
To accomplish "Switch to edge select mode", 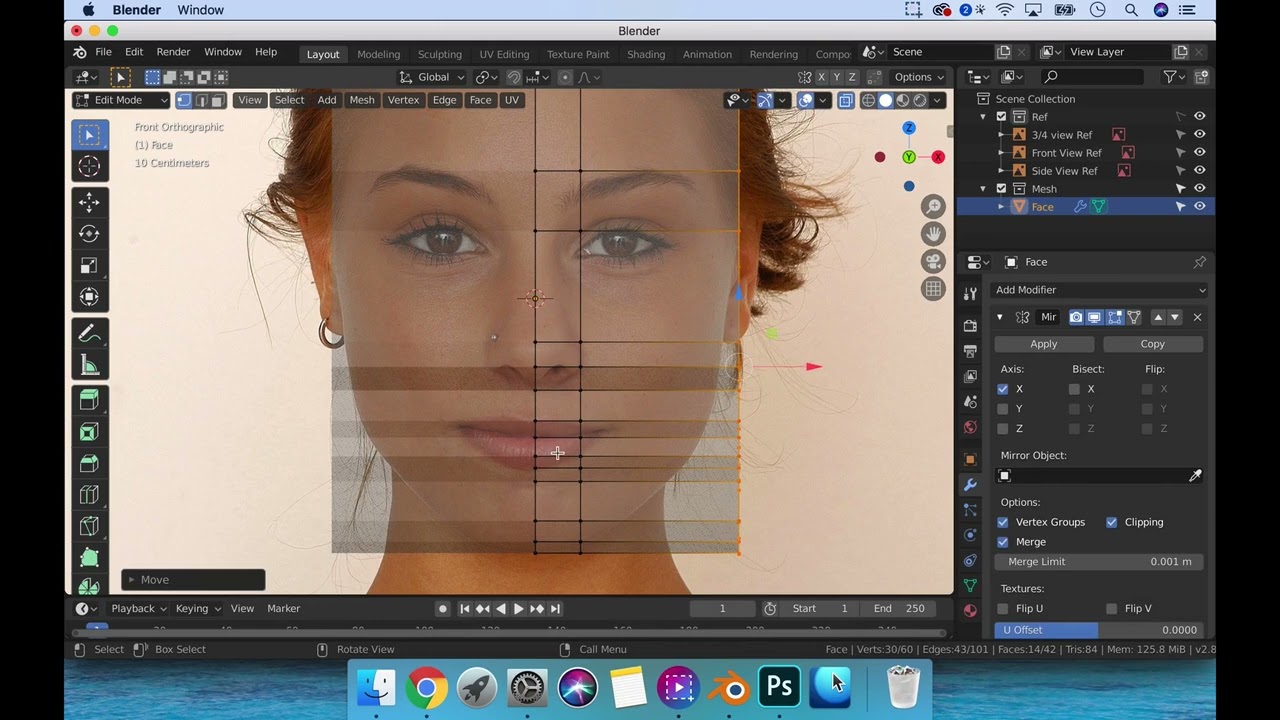I will (x=201, y=100).
